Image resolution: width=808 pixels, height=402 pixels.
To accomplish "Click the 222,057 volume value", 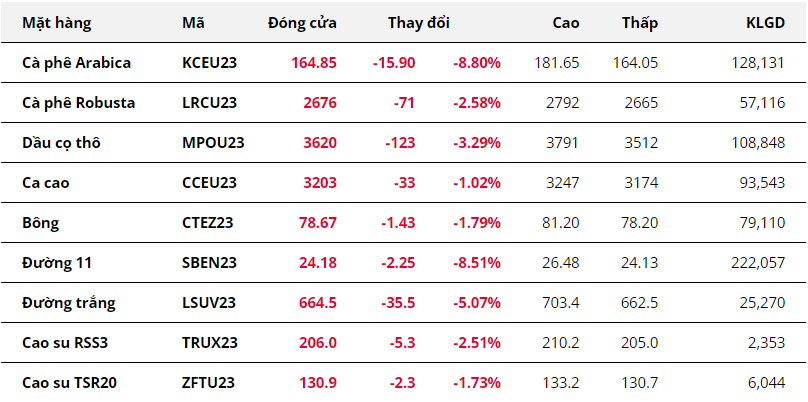I will (x=758, y=262).
